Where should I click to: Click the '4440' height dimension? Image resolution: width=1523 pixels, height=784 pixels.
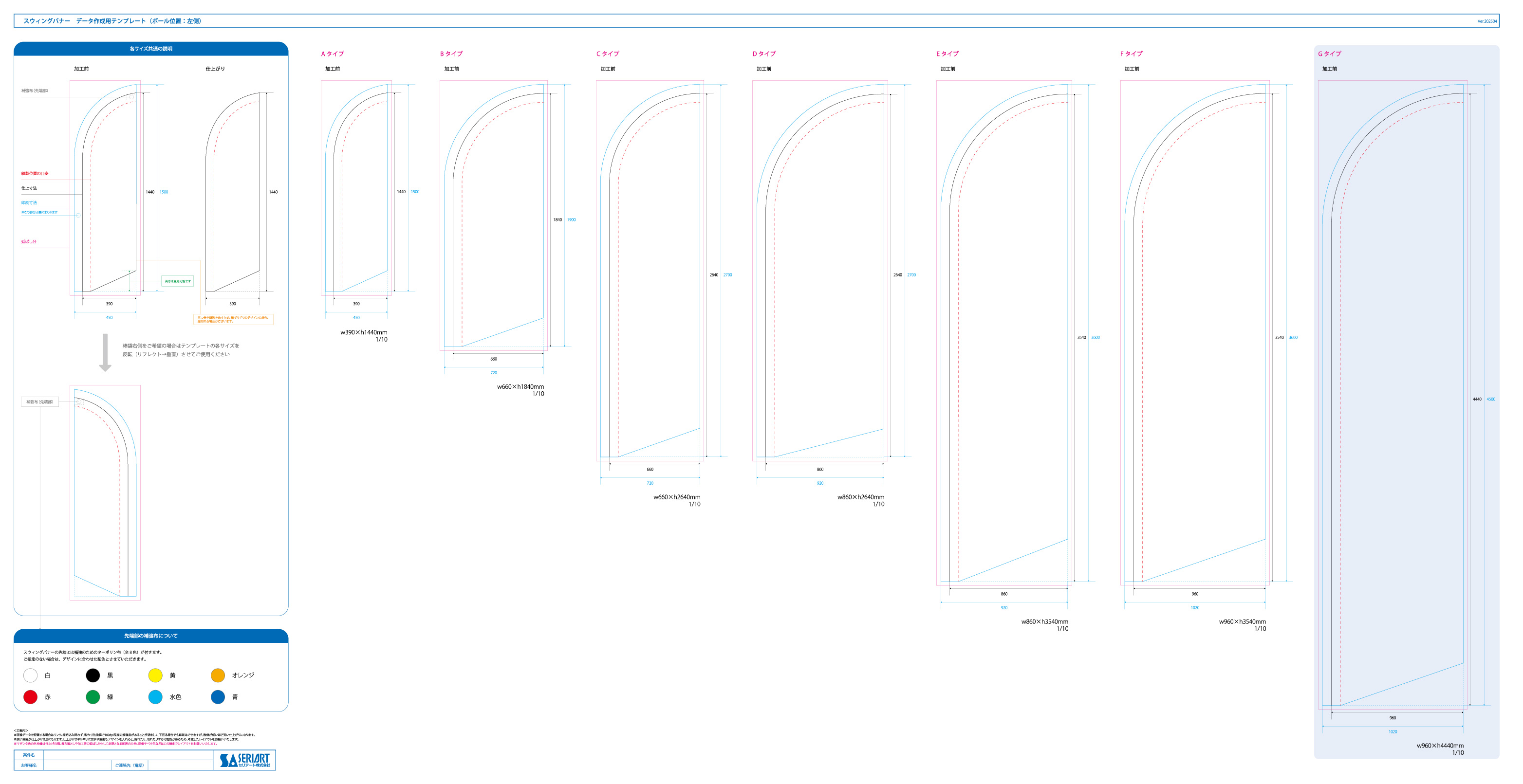pos(1477,400)
